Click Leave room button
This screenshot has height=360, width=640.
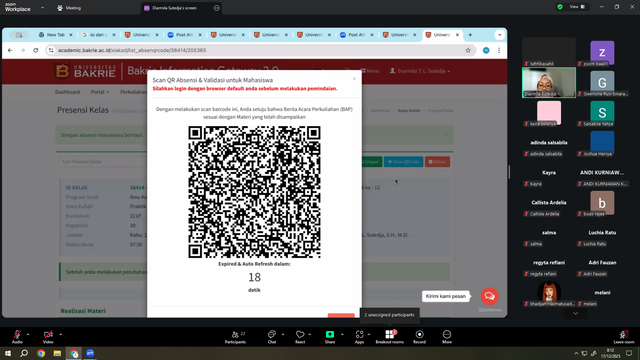coord(624,337)
